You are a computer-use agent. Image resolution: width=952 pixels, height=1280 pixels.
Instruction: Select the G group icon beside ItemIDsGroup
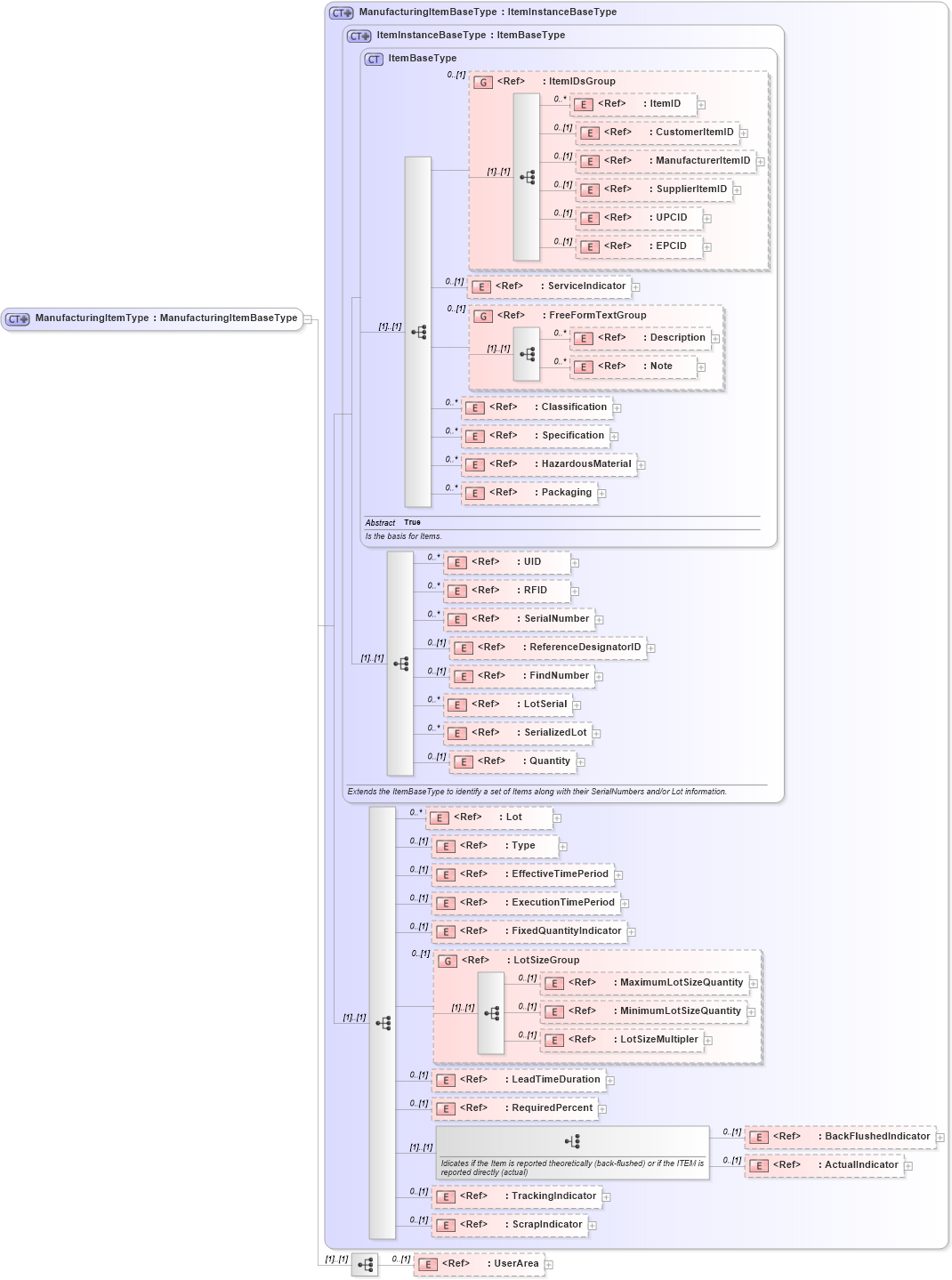click(x=481, y=81)
